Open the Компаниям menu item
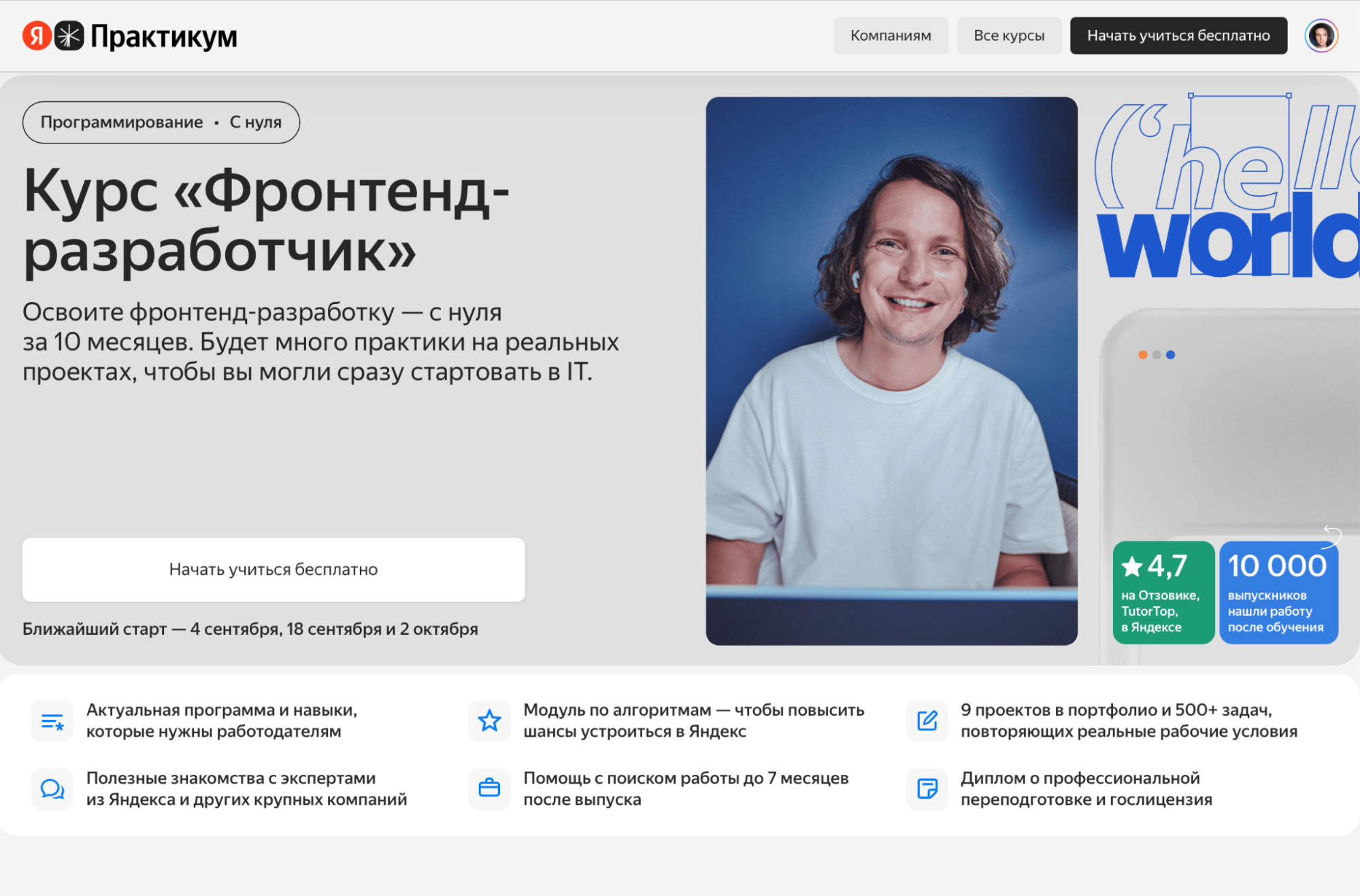Image resolution: width=1360 pixels, height=896 pixels. 891,35
